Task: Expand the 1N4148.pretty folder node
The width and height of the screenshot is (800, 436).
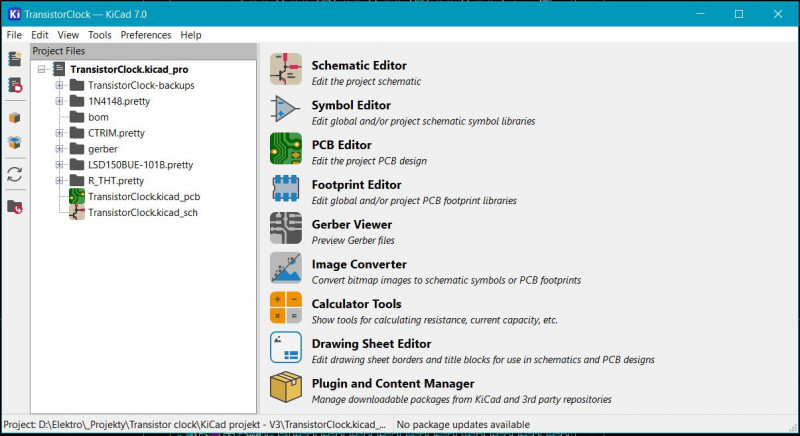Action: coord(60,101)
